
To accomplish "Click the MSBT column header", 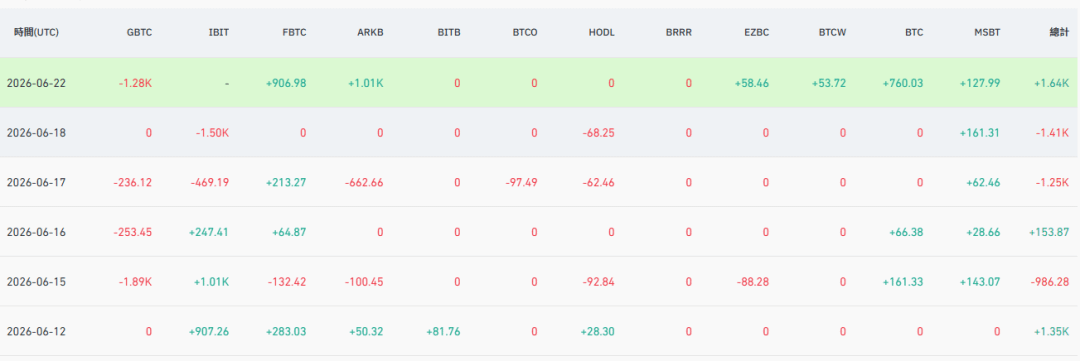I will (x=988, y=32).
